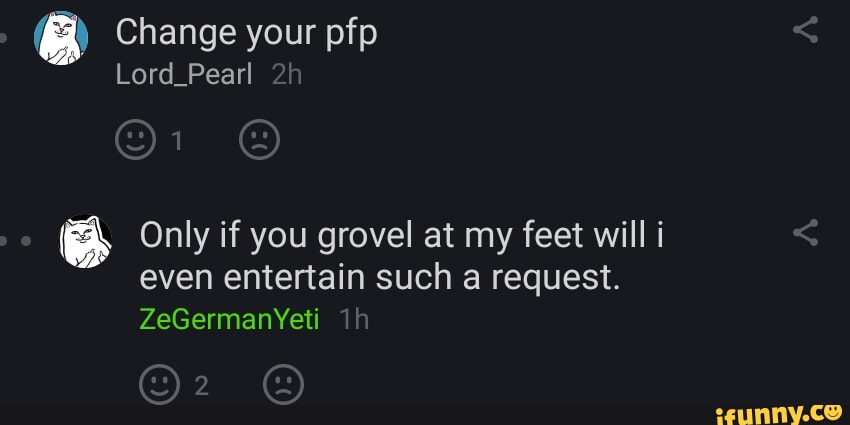The width and height of the screenshot is (850, 425).
Task: Click the frown face under ZeGermanYeti's reply
Action: pyautogui.click(x=283, y=384)
